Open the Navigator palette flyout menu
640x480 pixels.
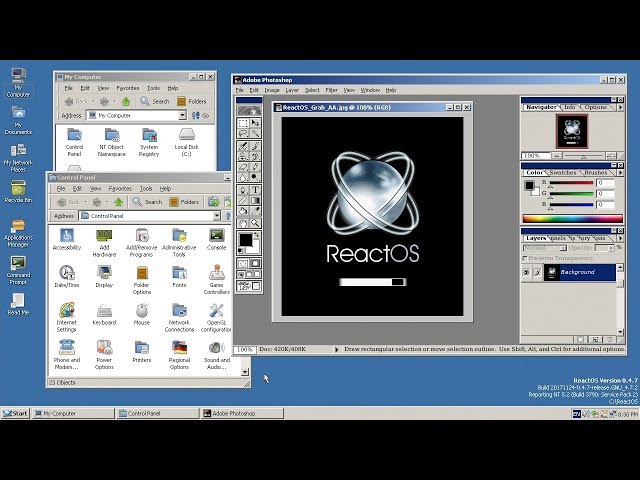coord(620,107)
